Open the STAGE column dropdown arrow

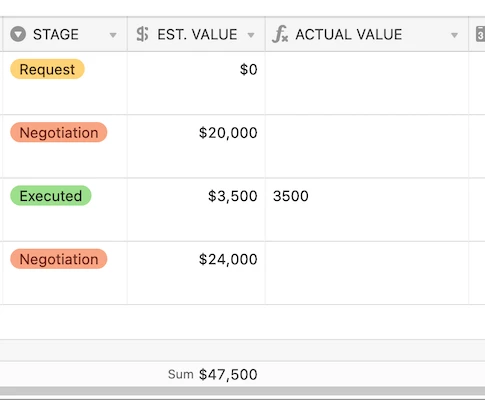pos(113,35)
